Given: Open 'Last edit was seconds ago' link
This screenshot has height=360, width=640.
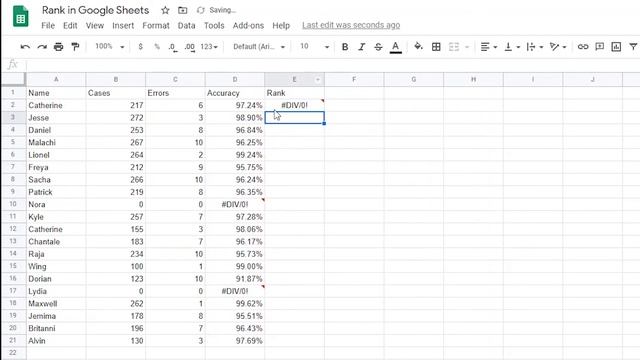Looking at the screenshot, I should pos(351,25).
